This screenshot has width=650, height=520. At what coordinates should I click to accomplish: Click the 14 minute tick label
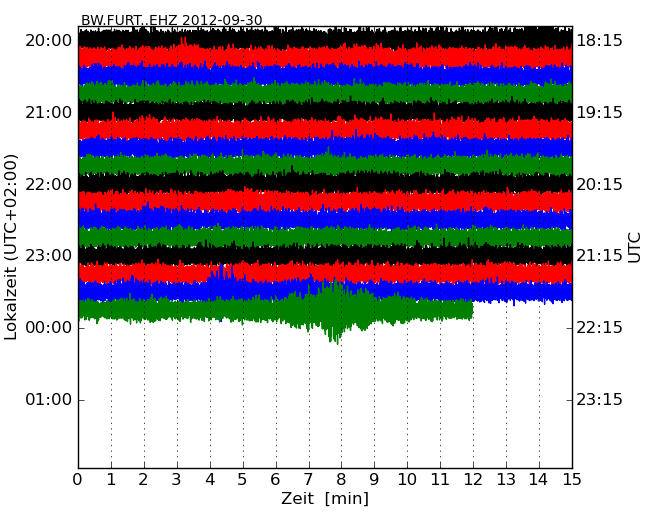click(539, 480)
